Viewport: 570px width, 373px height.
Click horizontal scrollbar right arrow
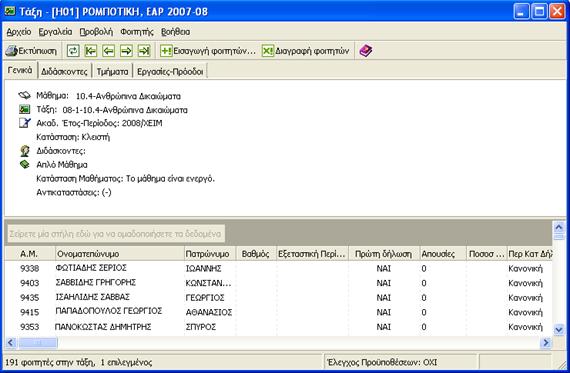[x=546, y=342]
